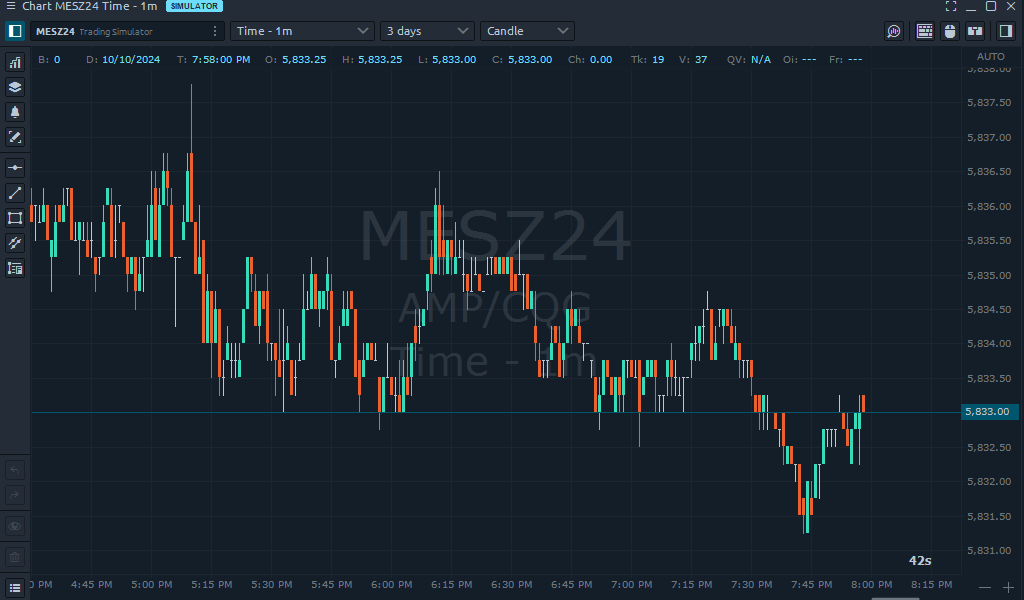Click the 5,833.00 current price label
This screenshot has width=1024, height=600.
pyautogui.click(x=989, y=411)
